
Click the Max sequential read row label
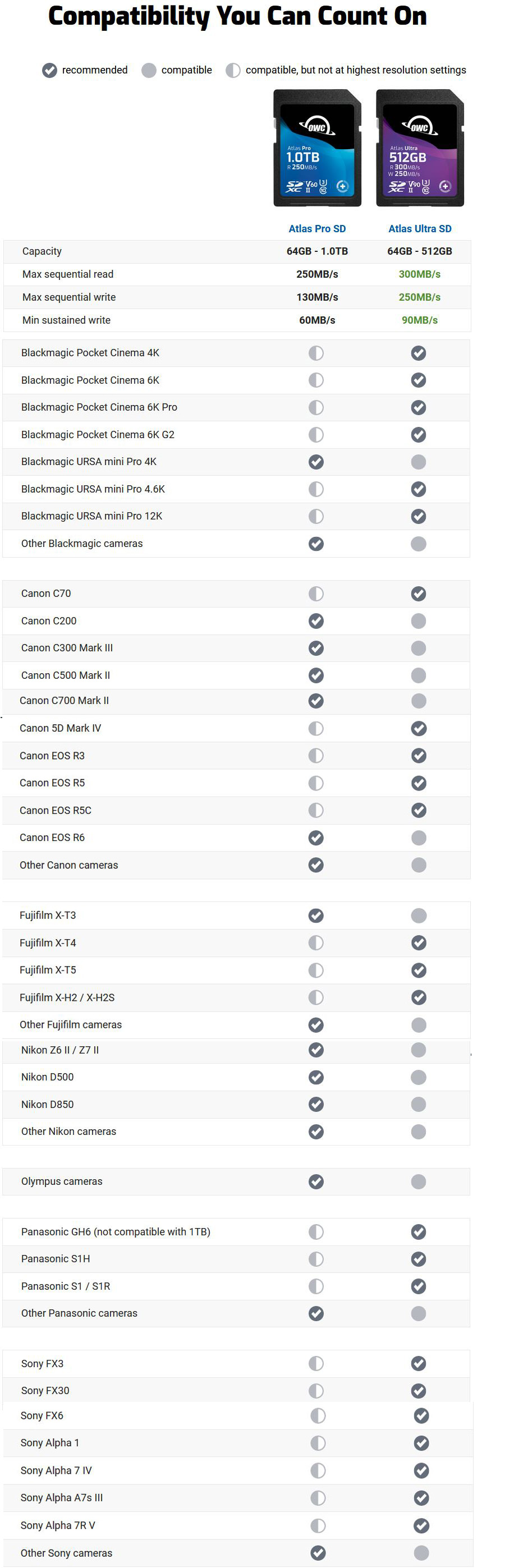click(67, 274)
